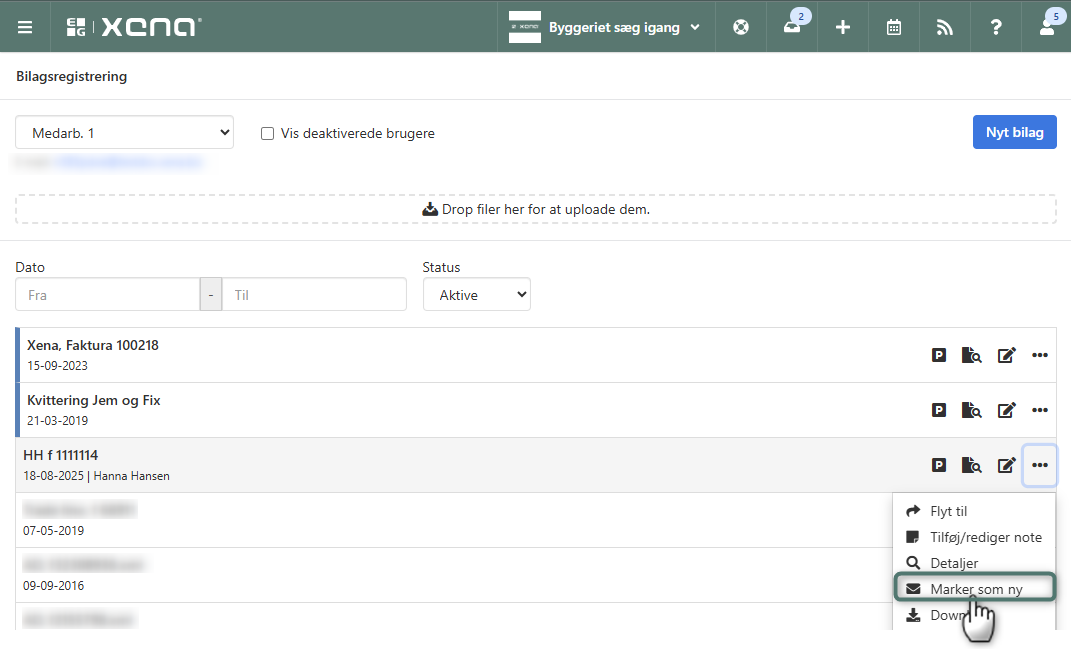Enable Vis deaktiverede brugere checkbox
Image resolution: width=1071 pixels, height=649 pixels.
pyautogui.click(x=268, y=133)
